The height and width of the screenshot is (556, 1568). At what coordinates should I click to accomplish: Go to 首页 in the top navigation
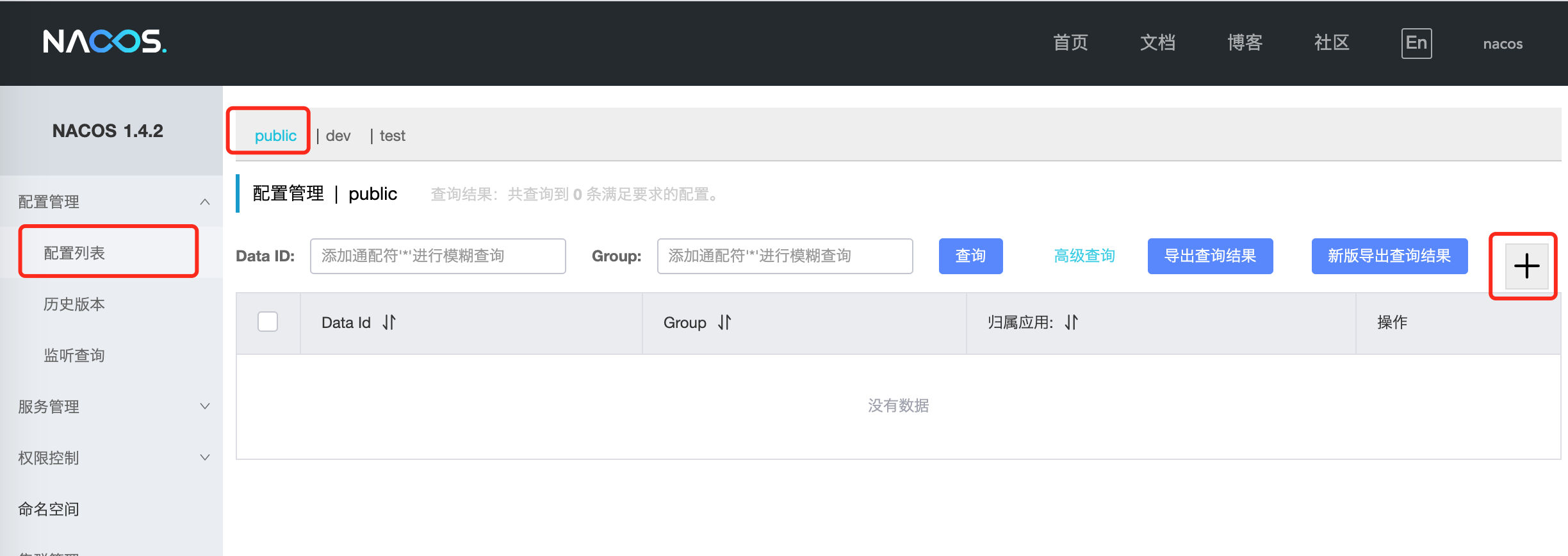pyautogui.click(x=1071, y=43)
